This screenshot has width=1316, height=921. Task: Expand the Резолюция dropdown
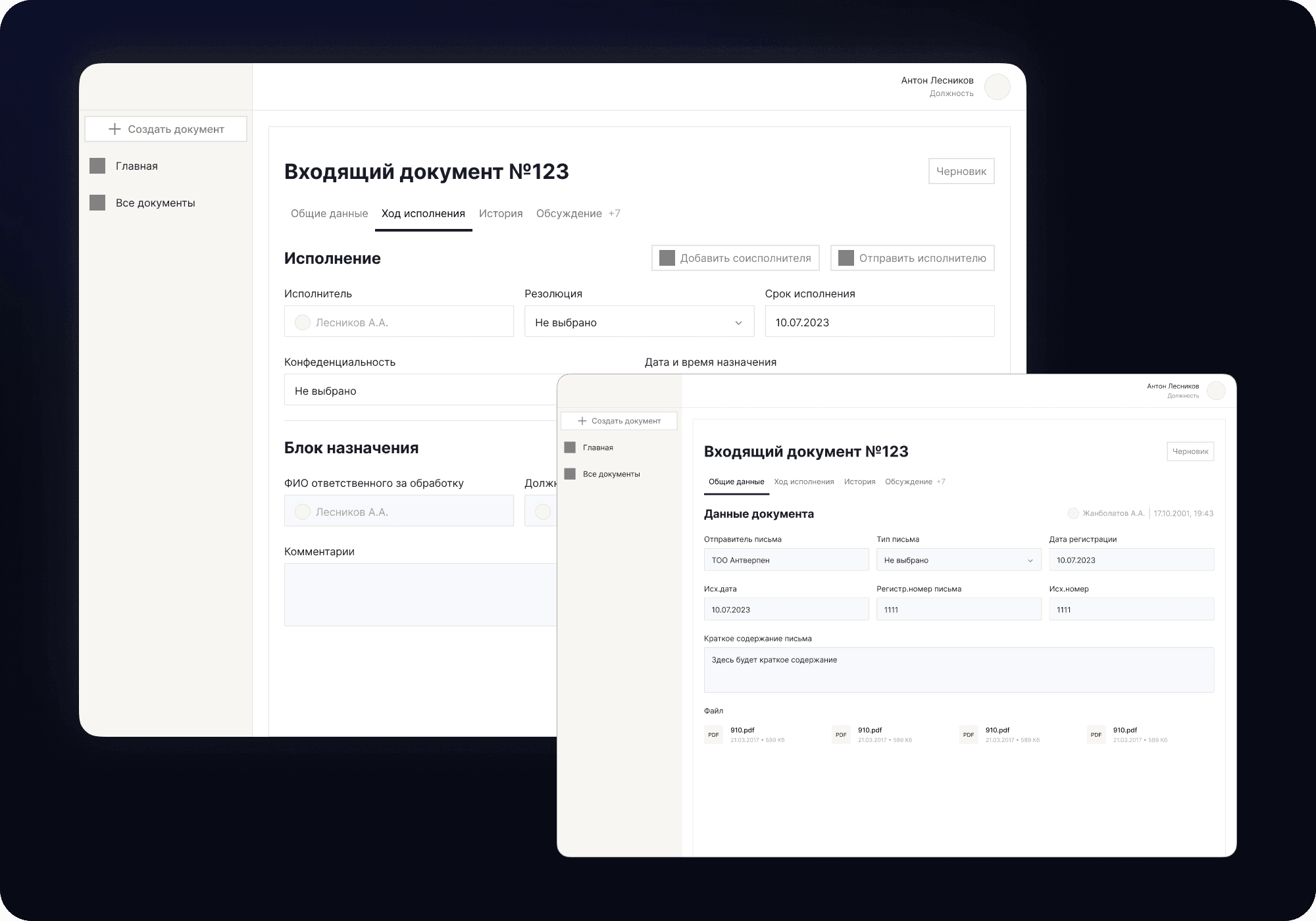pos(738,322)
